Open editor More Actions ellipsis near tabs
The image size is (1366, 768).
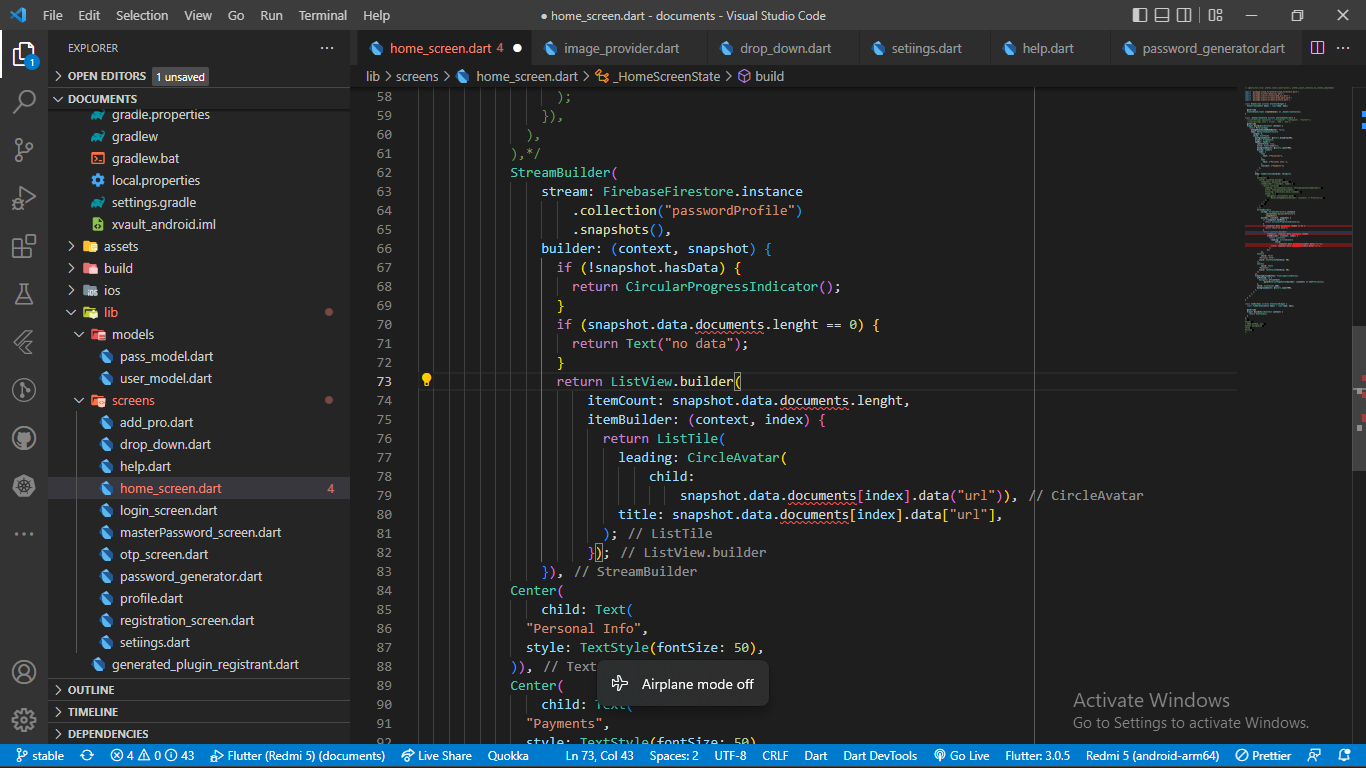1344,48
